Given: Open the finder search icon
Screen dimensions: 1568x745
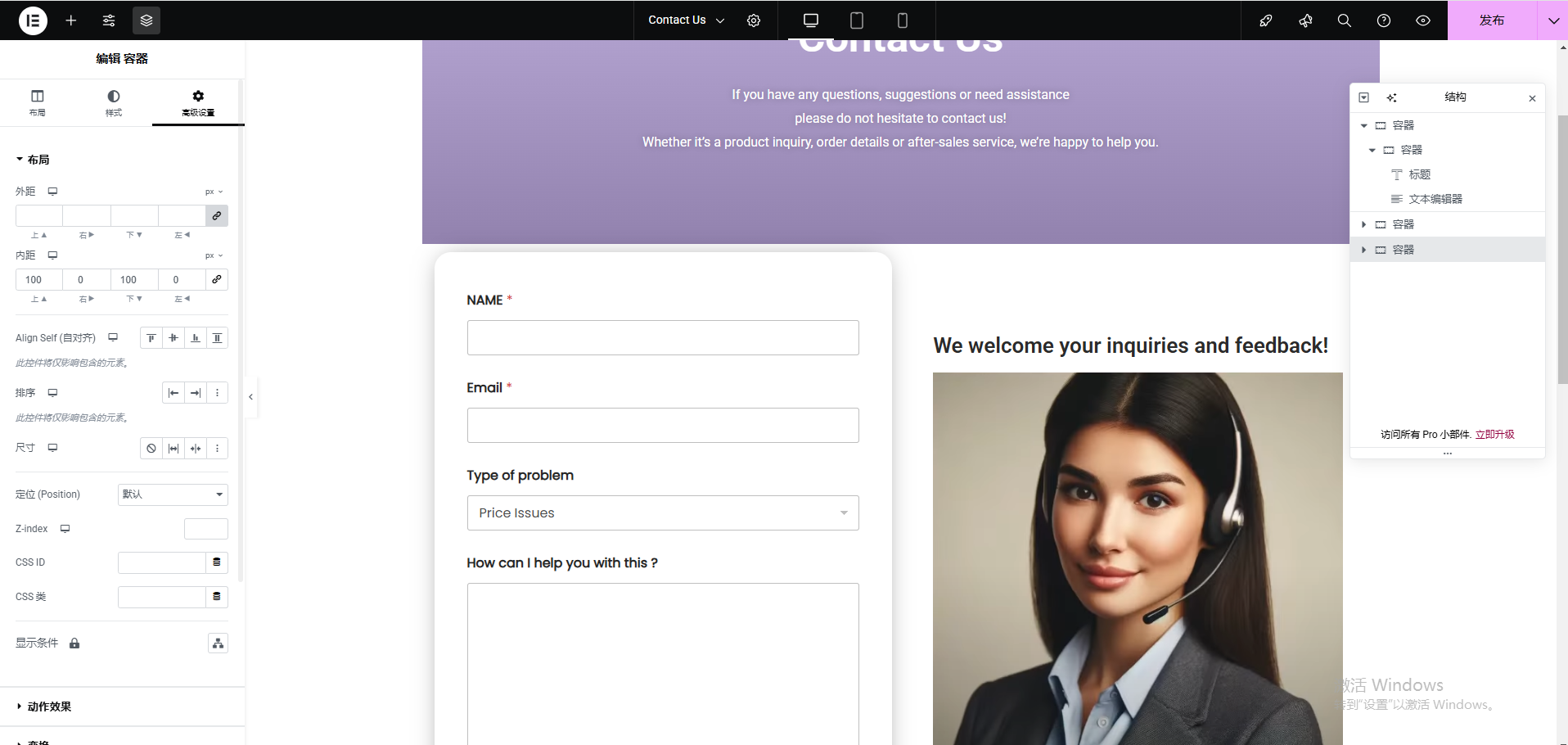Looking at the screenshot, I should coord(1344,20).
